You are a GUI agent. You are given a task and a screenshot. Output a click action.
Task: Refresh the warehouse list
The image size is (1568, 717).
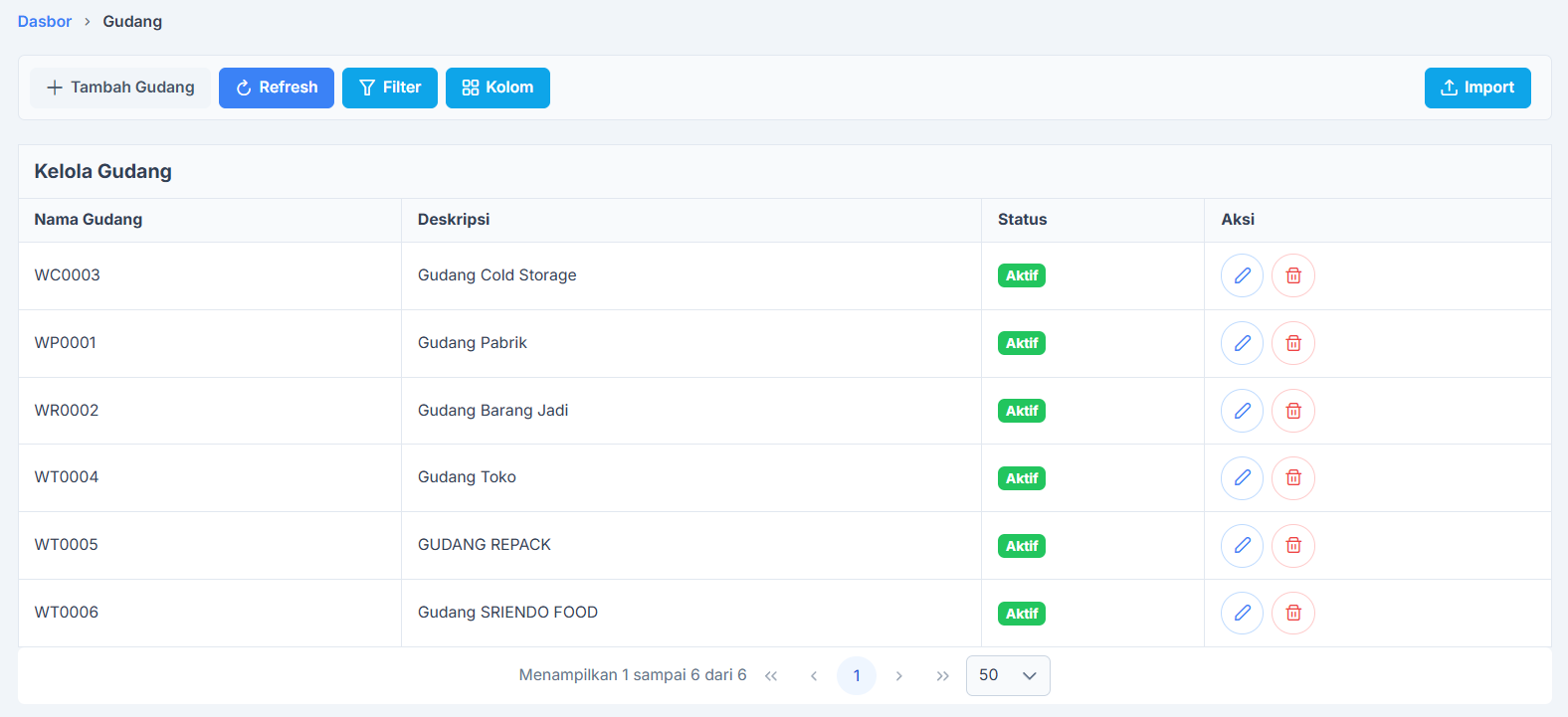(277, 88)
